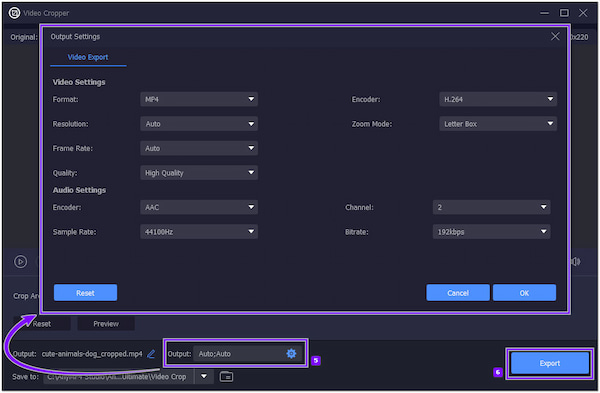Open the Frame Rate dropdown
This screenshot has height=393, width=600.
coord(199,148)
